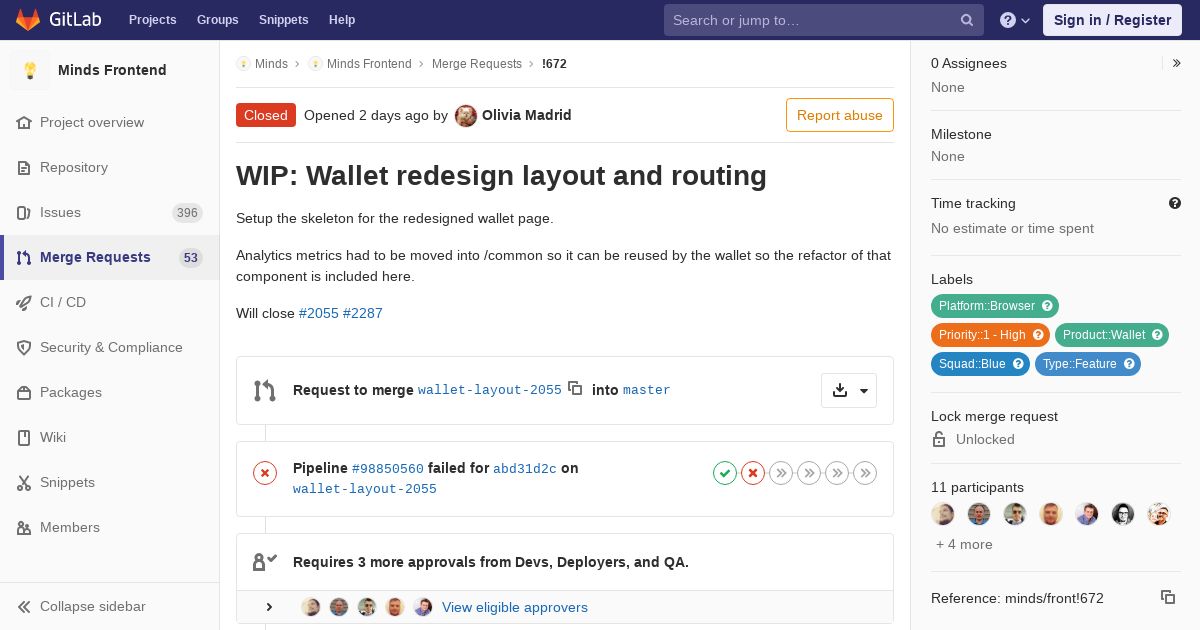
Task: Click the failed pipeline status icon
Action: click(265, 473)
